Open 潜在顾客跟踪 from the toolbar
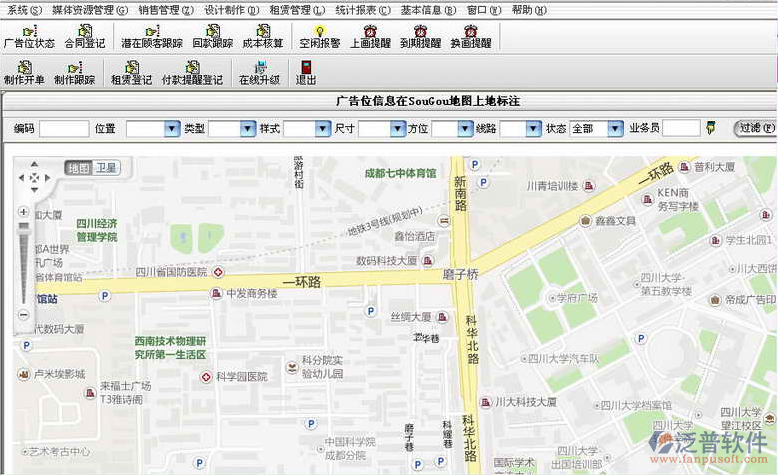 click(x=152, y=37)
